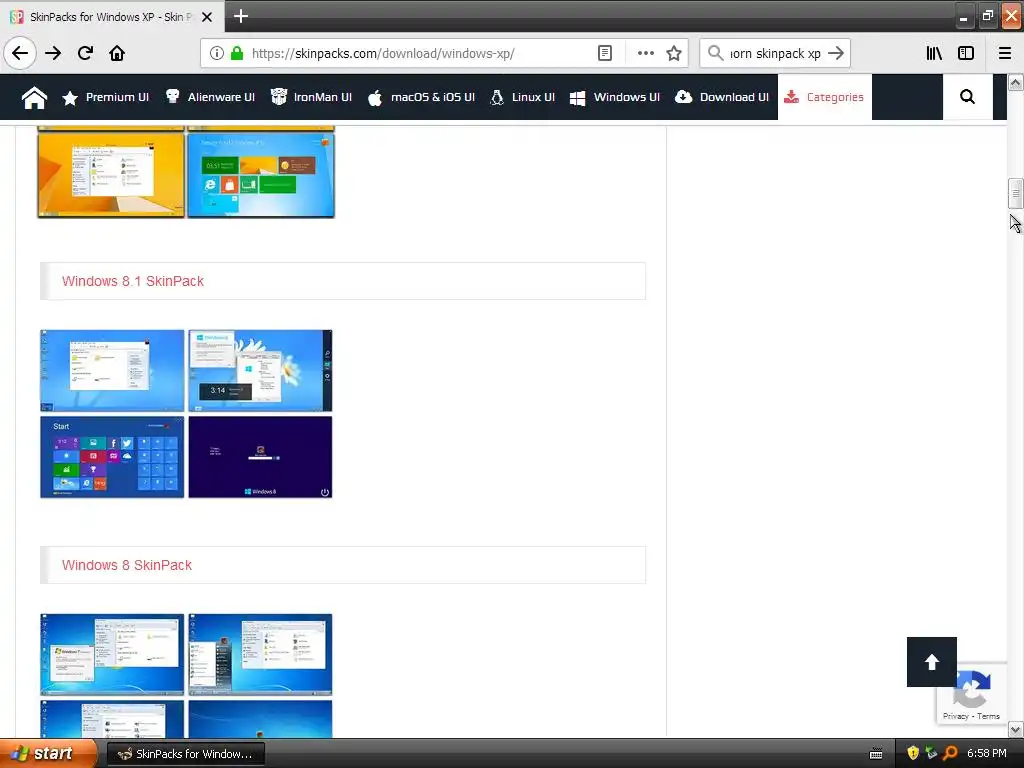Screen dimensions: 1024x768
Task: Open the Linux UI menu item
Action: pos(522,97)
